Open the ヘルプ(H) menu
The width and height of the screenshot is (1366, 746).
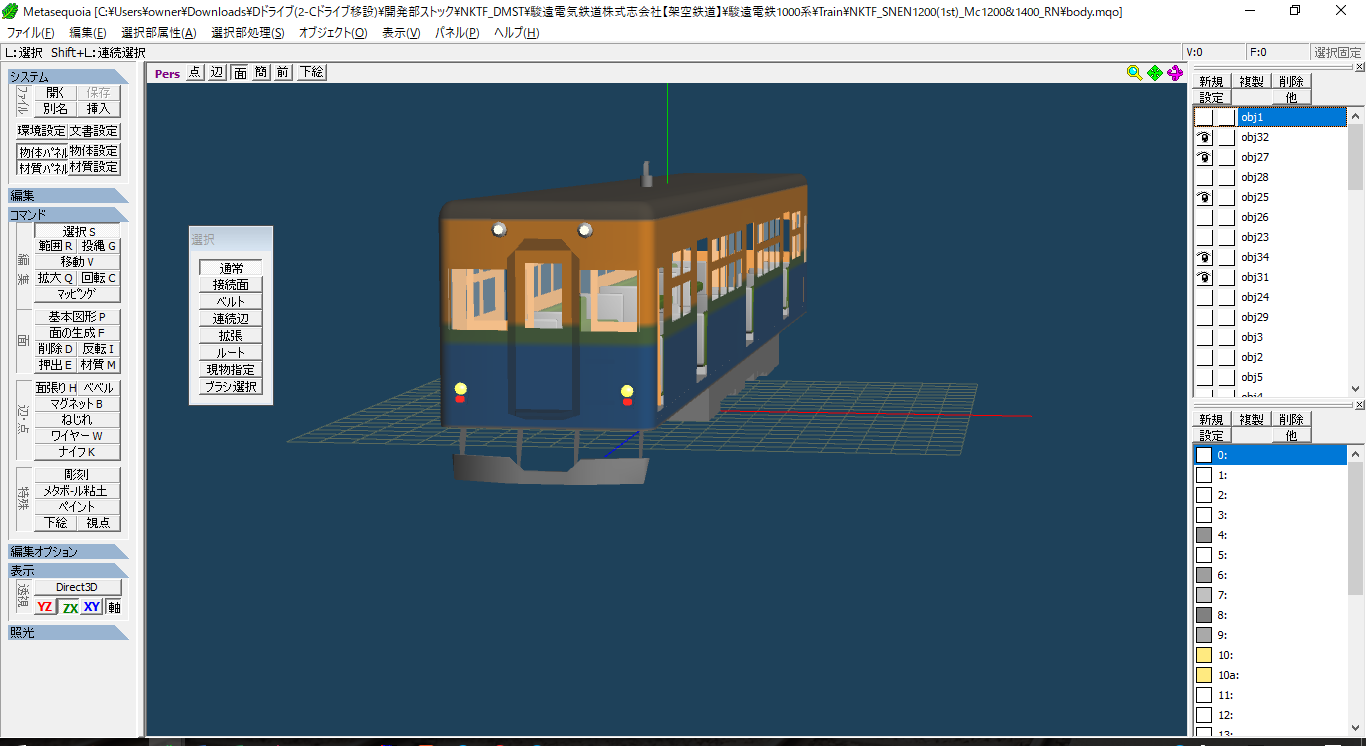[516, 32]
